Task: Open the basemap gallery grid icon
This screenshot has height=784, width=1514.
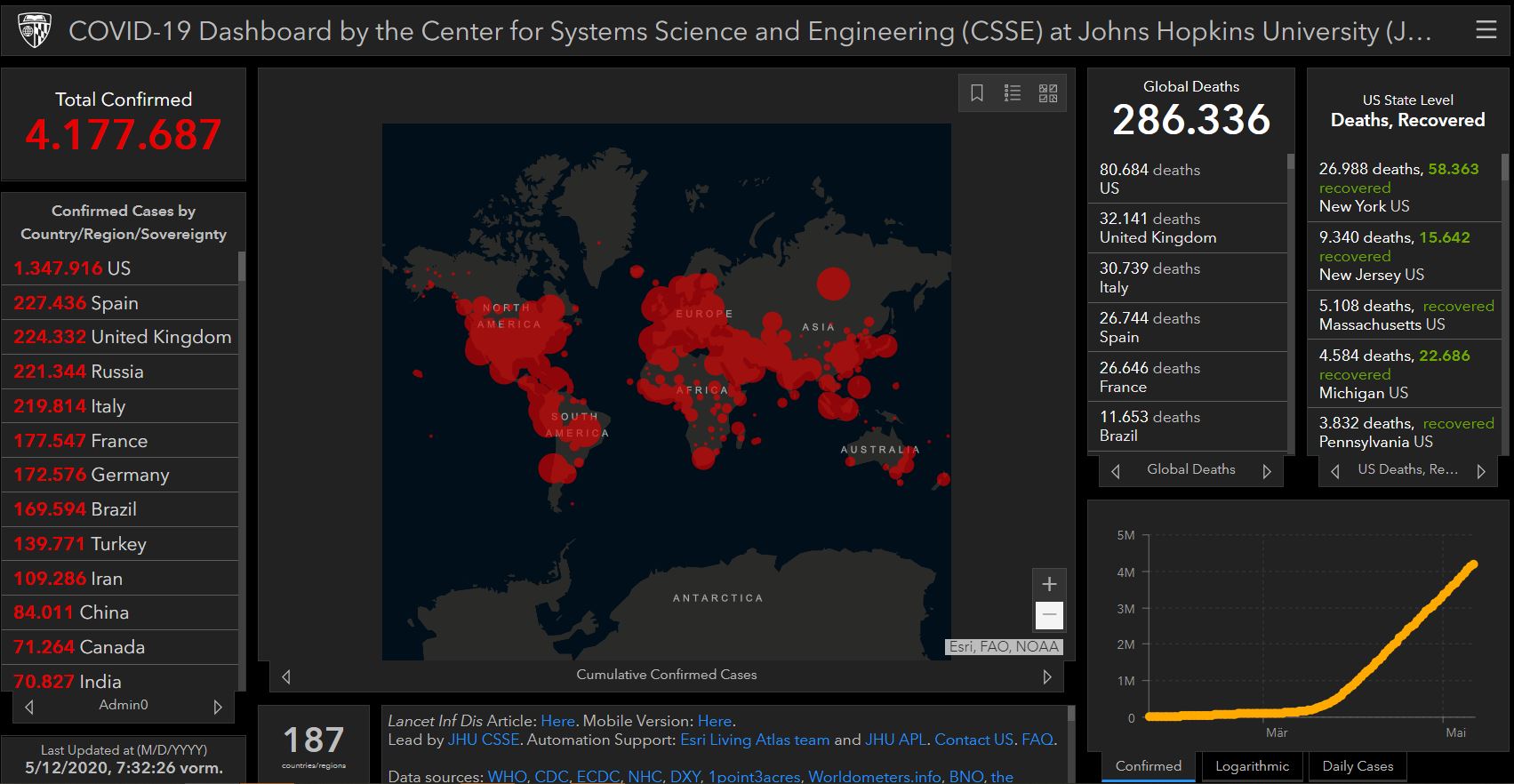Action: point(1048,93)
